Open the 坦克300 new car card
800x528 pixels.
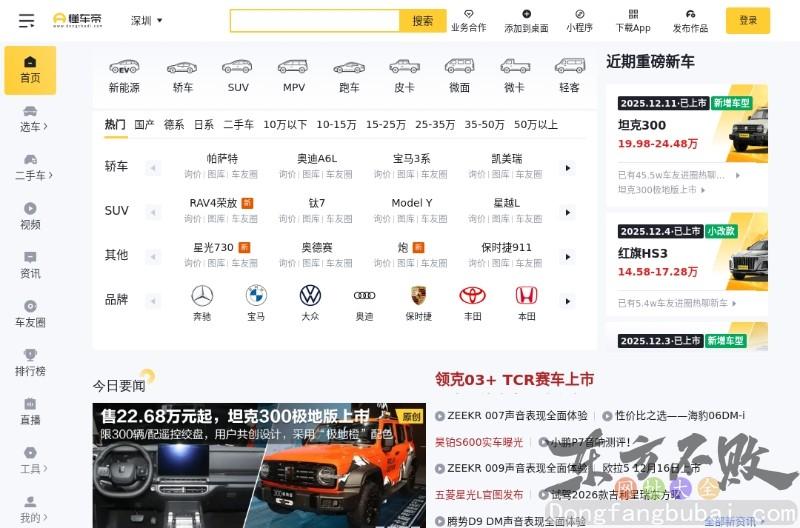pos(687,145)
